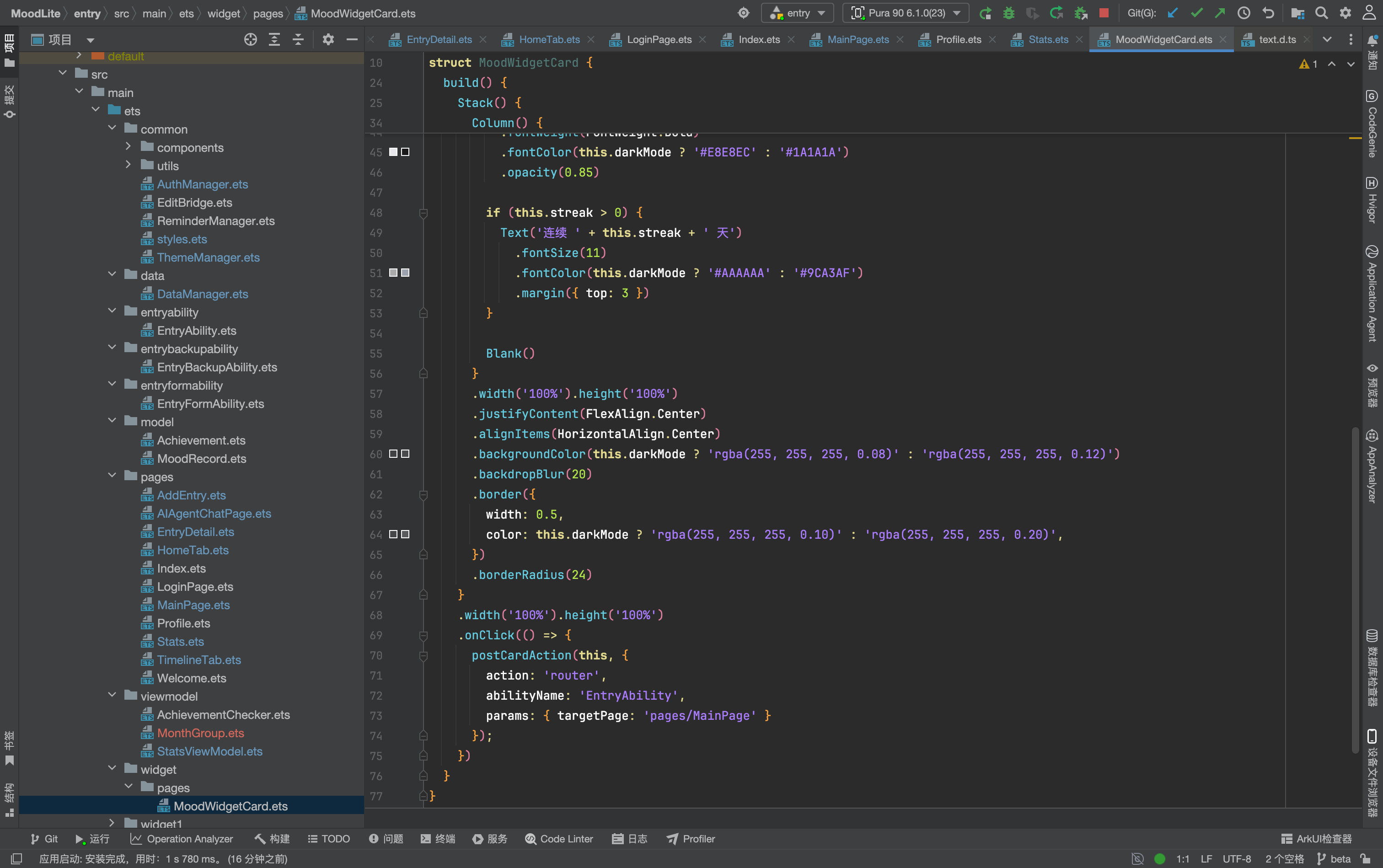1383x868 pixels.
Task: Click the green Debug bug icon
Action: pos(1009,13)
